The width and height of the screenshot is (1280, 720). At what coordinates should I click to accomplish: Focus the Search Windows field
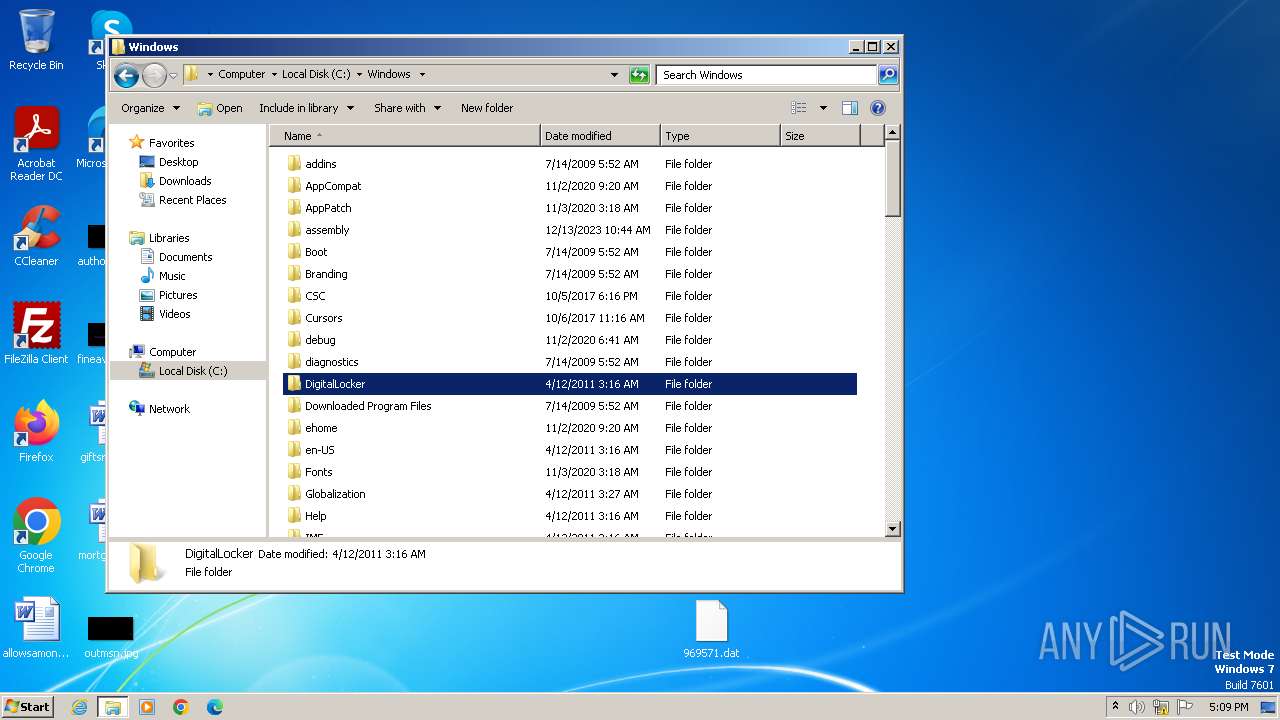click(767, 75)
